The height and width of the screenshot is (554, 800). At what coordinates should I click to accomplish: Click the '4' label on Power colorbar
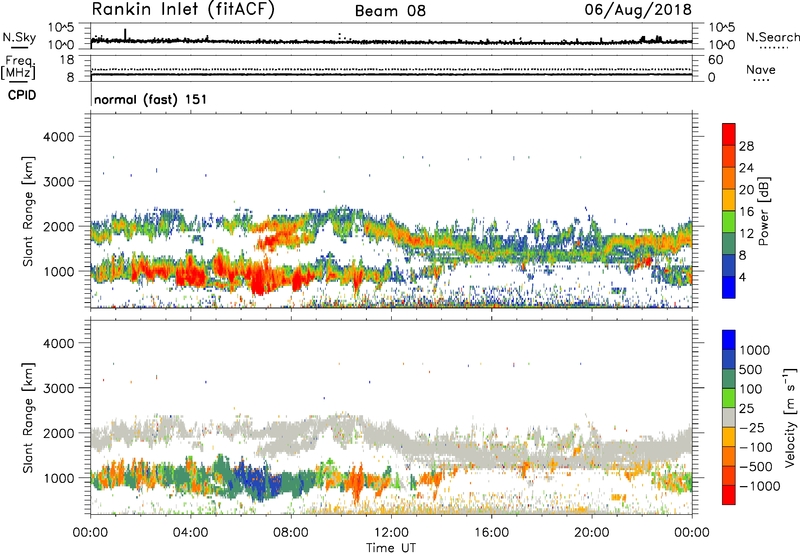coord(743,278)
